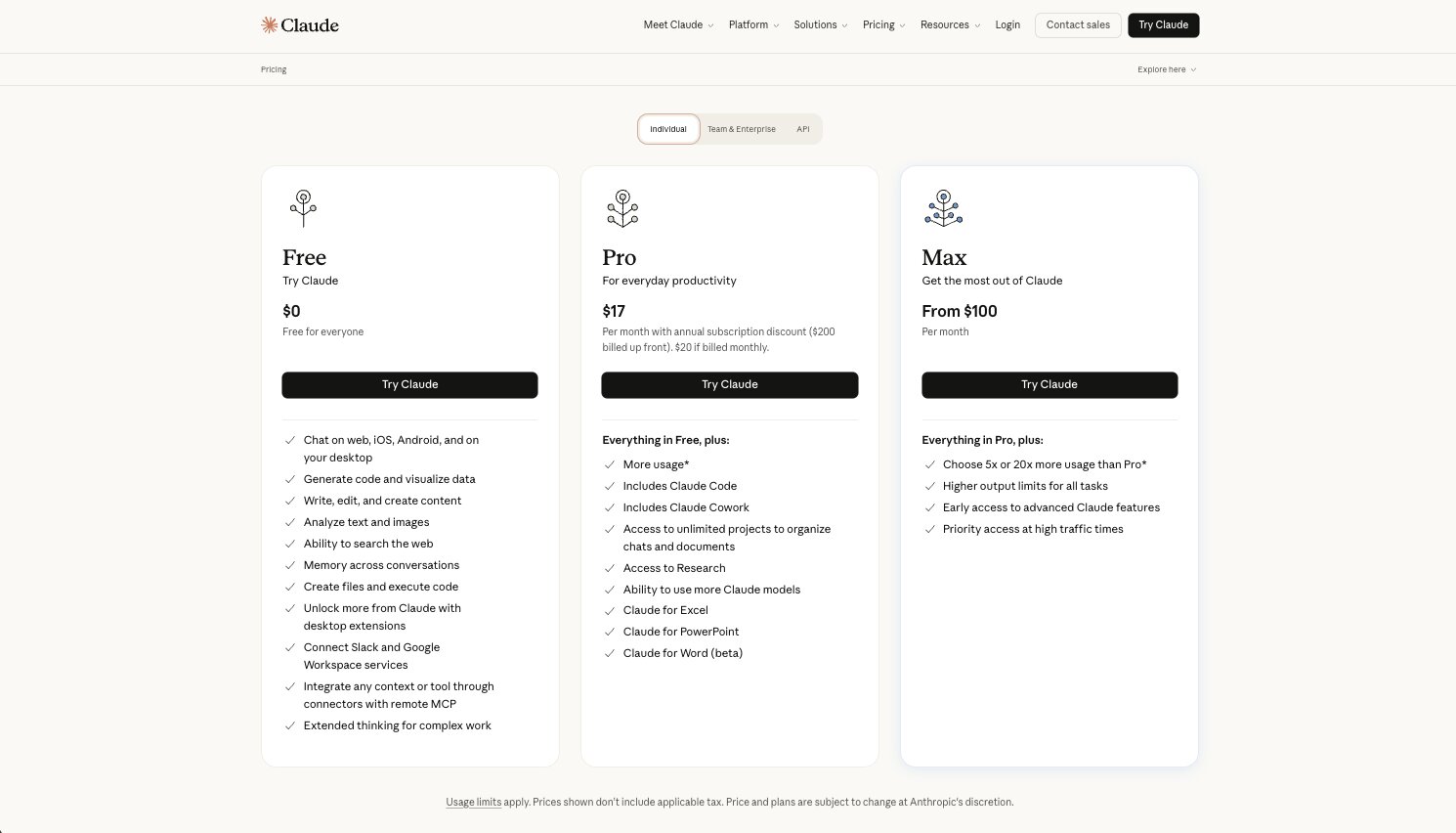Click the Free plan sprout icon

click(x=303, y=208)
